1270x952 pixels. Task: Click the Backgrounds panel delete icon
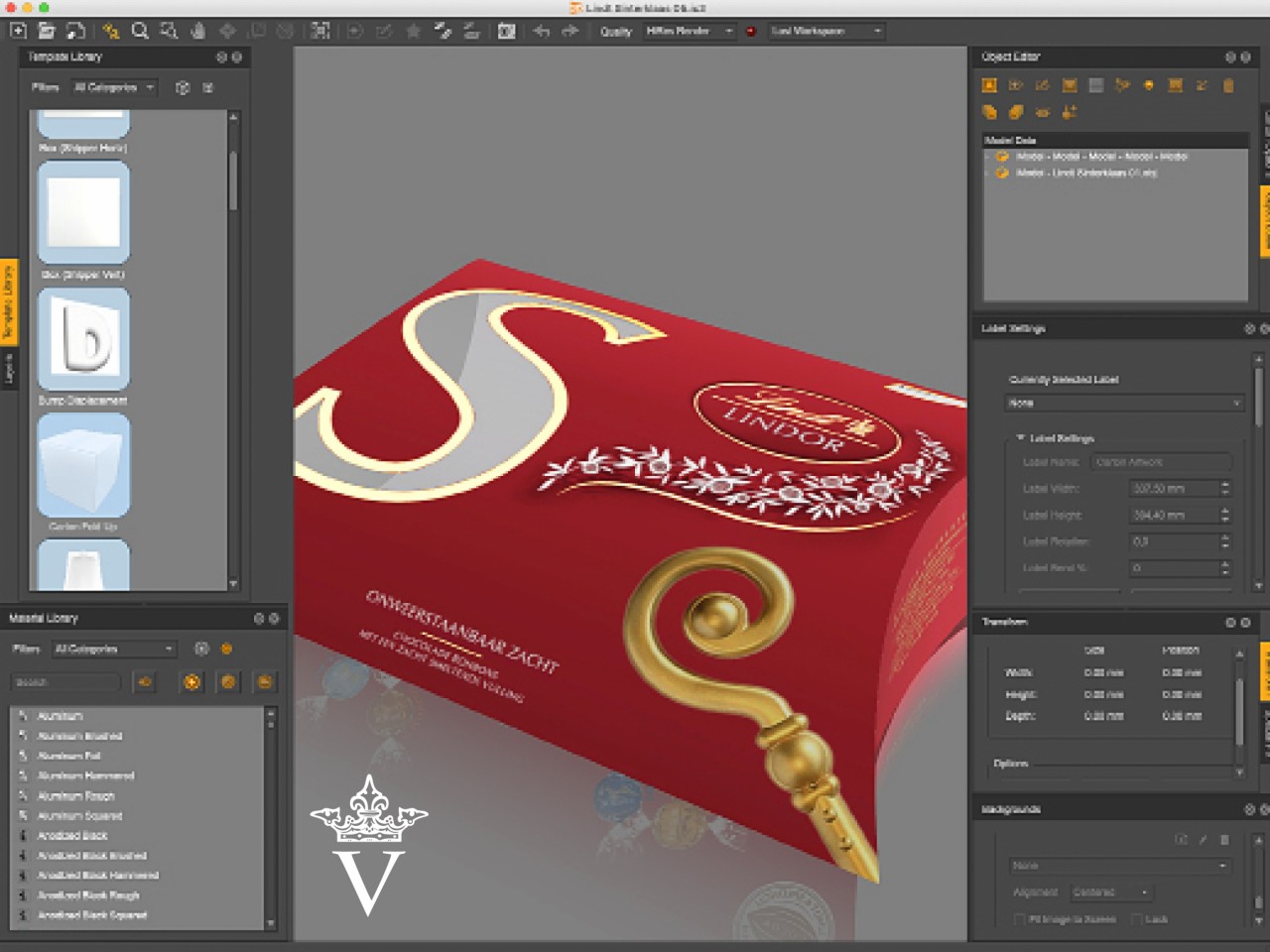pos(1224,840)
